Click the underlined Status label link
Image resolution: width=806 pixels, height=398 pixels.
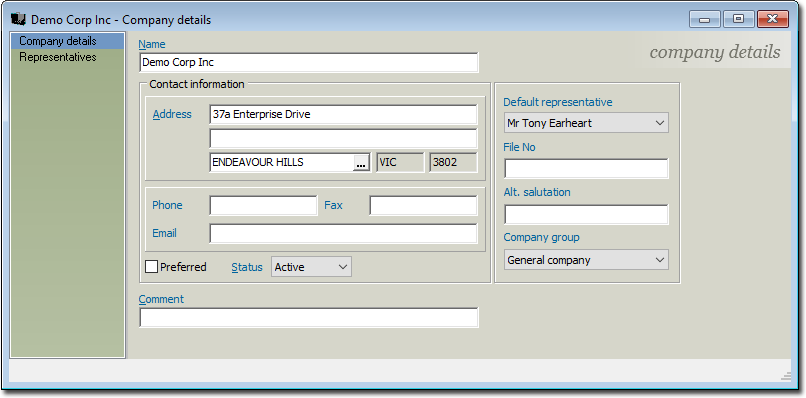247,267
